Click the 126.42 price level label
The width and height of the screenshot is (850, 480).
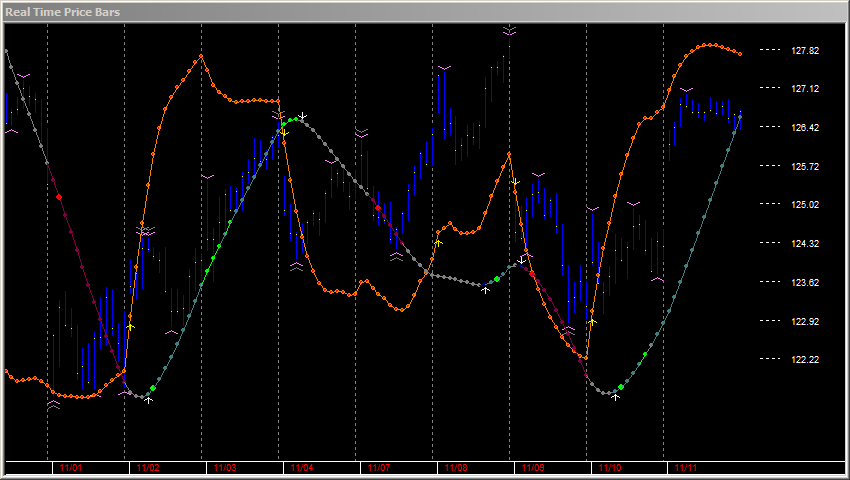click(x=805, y=127)
